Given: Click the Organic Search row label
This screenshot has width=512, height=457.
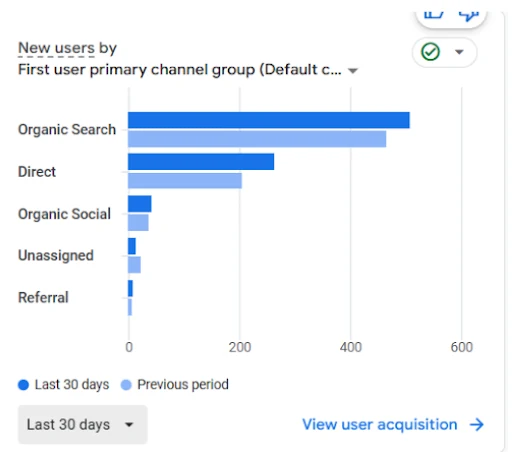Looking at the screenshot, I should [67, 129].
